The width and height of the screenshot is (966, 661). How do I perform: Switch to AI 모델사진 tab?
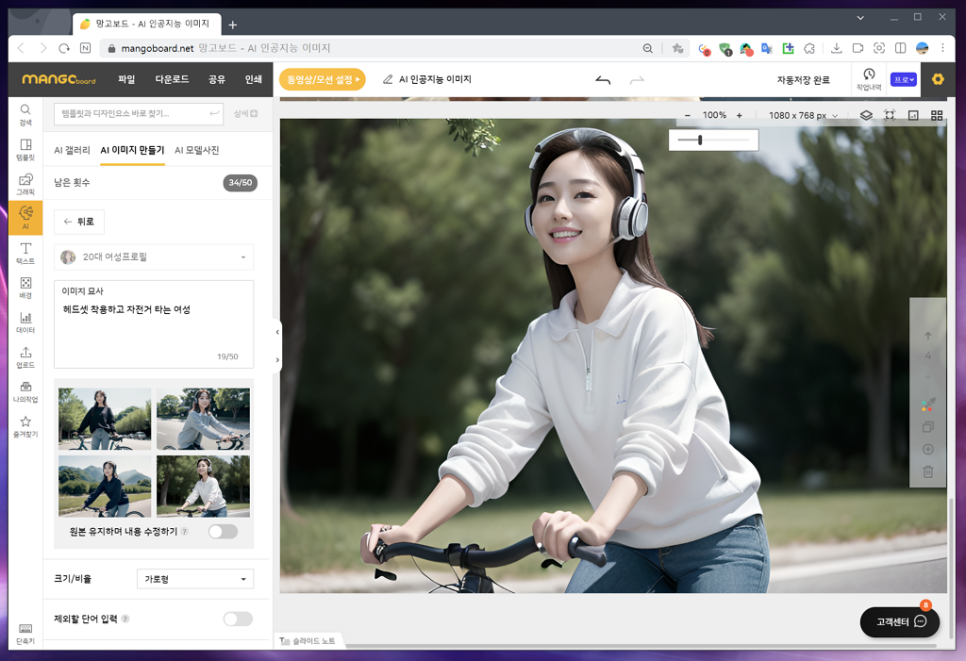(197, 150)
